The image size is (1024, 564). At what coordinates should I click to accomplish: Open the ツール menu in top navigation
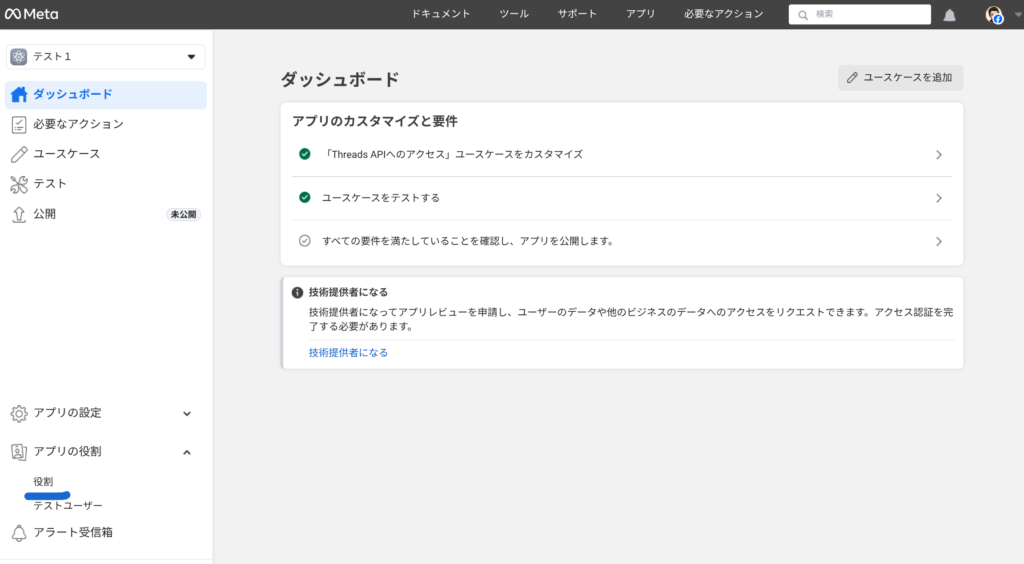pos(513,14)
